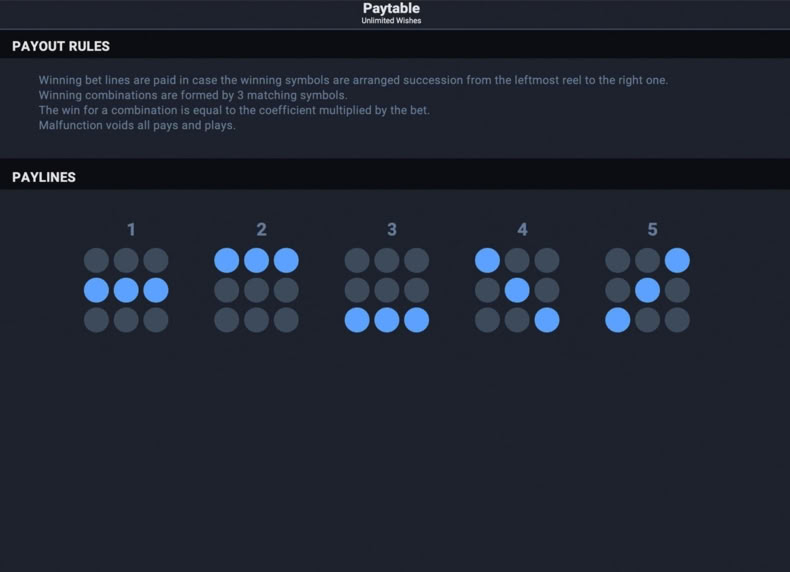Click the top-middle blue dot in payline 2
This screenshot has height=572, width=790.
(x=256, y=261)
